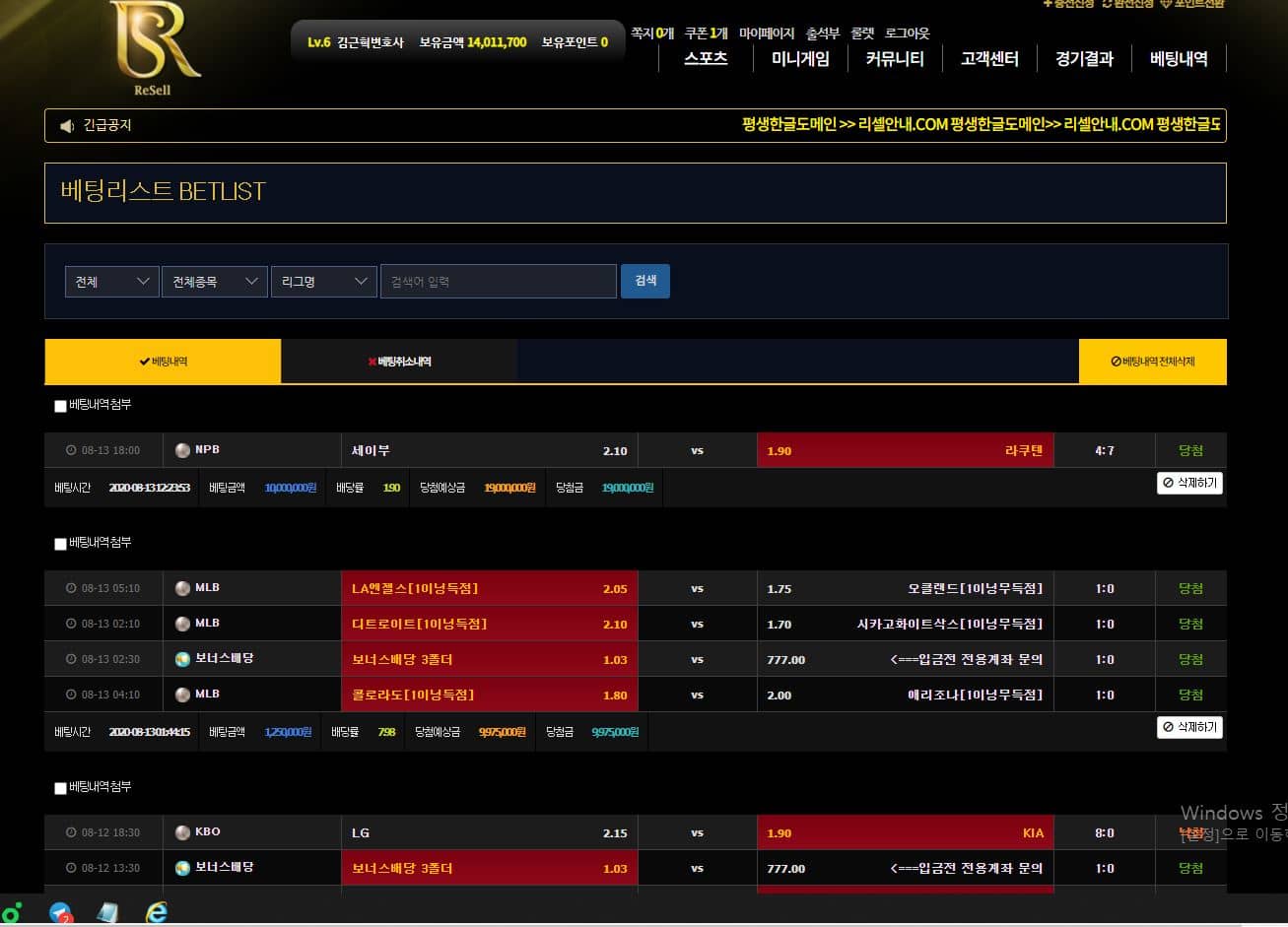Click the ReSell logo
Viewport: 1288px width, 927px height.
pos(154,47)
